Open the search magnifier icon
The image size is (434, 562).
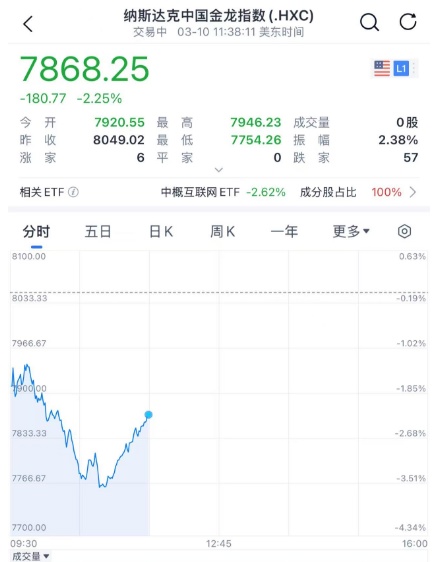tap(369, 23)
